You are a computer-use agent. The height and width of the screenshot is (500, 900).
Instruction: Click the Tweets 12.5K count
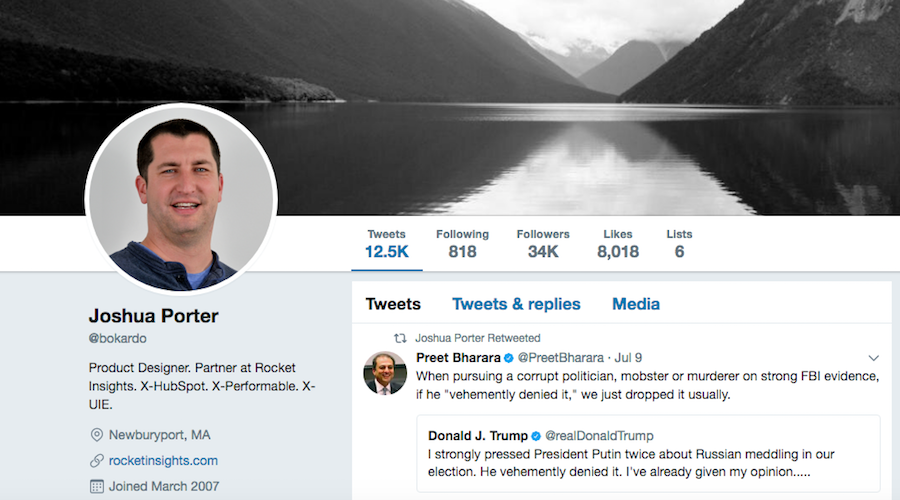click(x=387, y=244)
